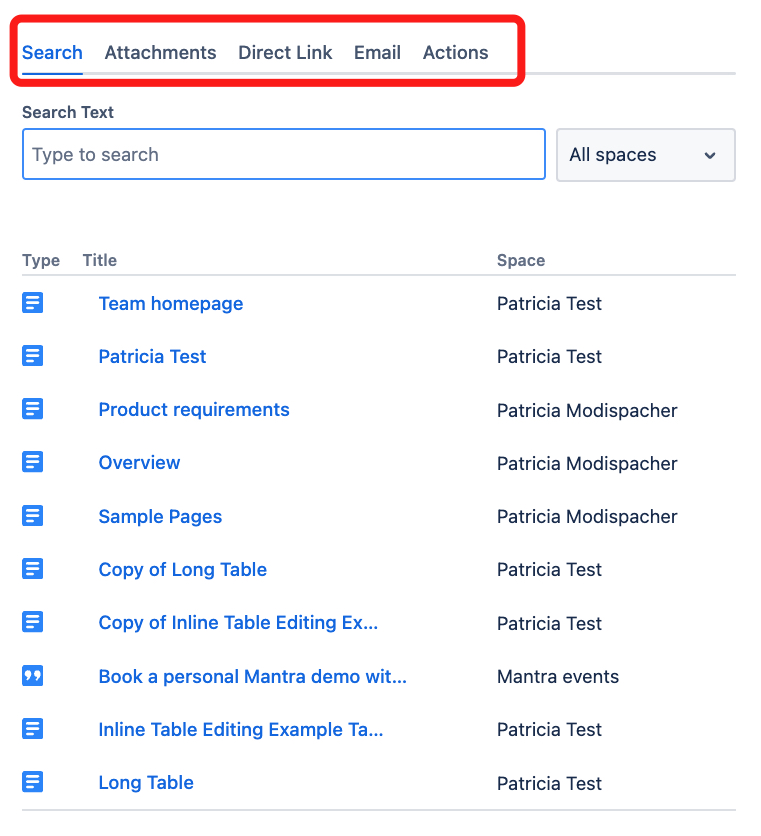
Task: Open the Team homepage page link
Action: 170,303
